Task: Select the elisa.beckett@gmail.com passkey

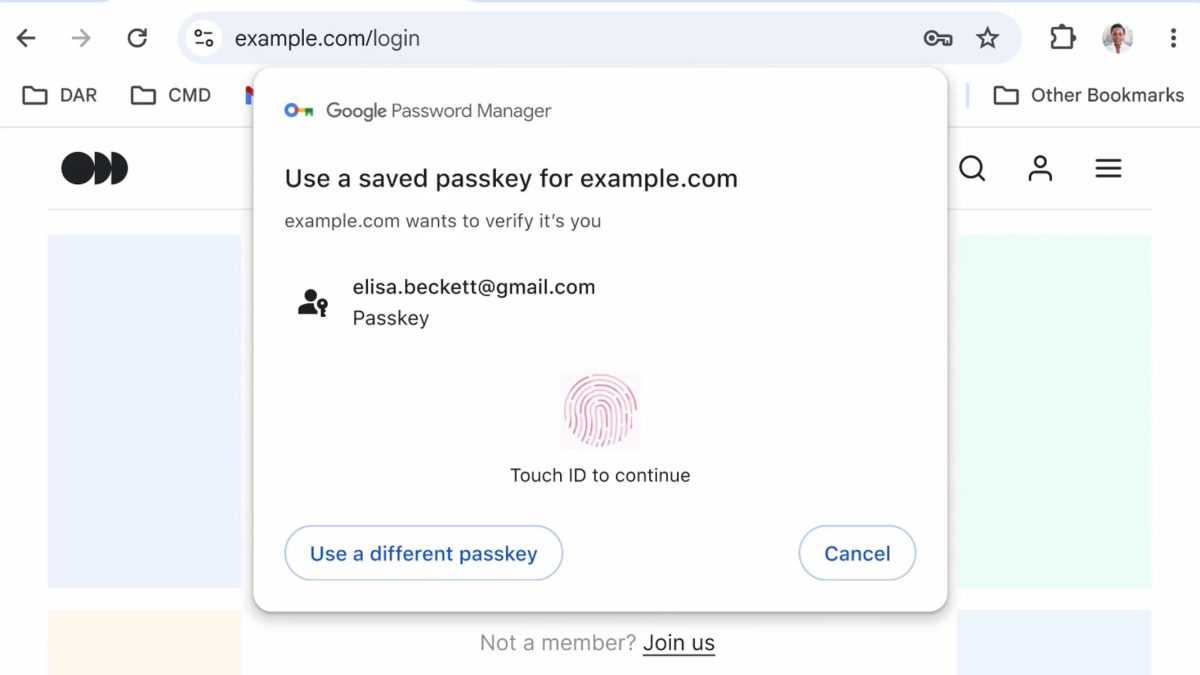Action: [473, 301]
